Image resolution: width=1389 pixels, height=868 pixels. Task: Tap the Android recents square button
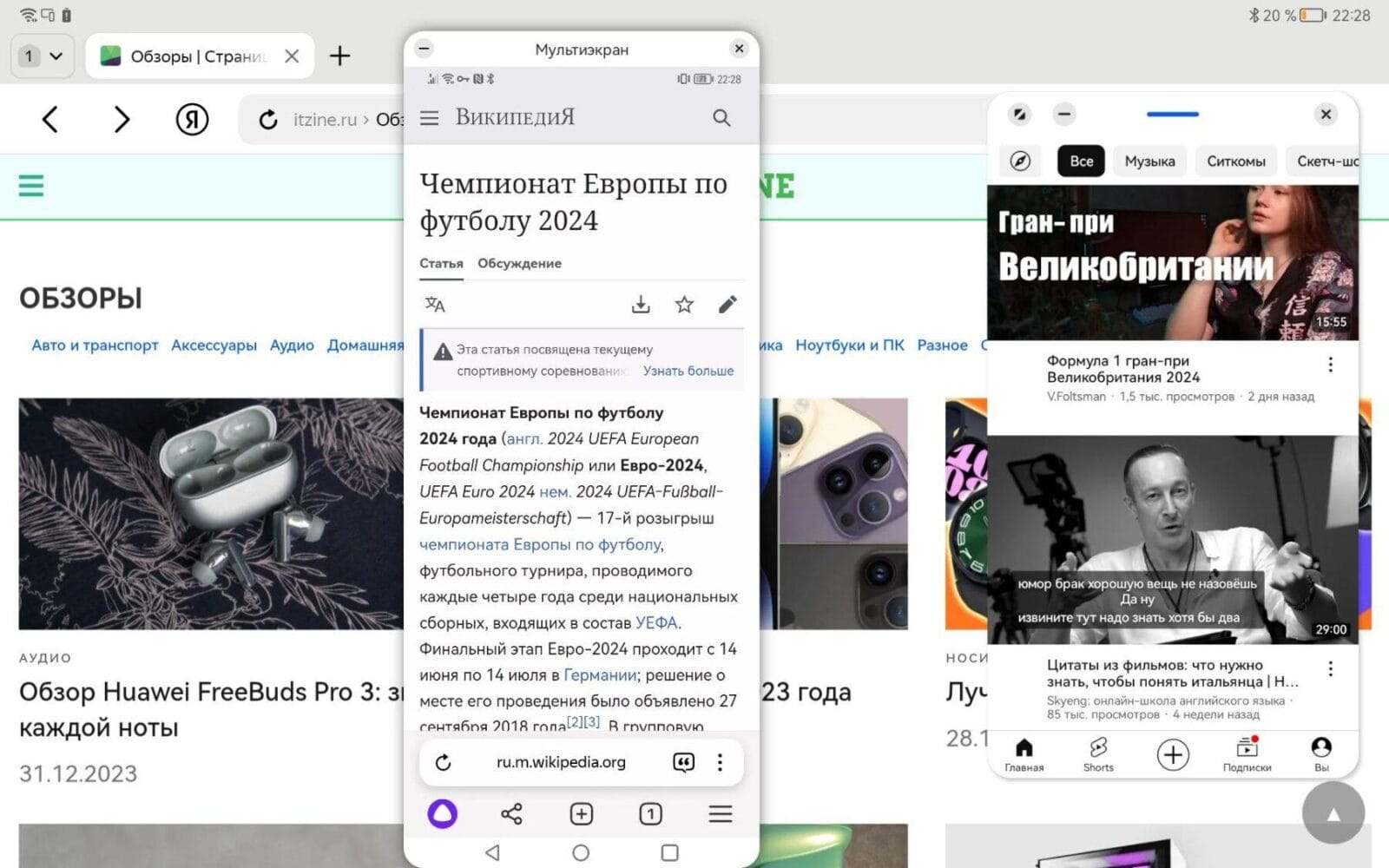coord(669,852)
